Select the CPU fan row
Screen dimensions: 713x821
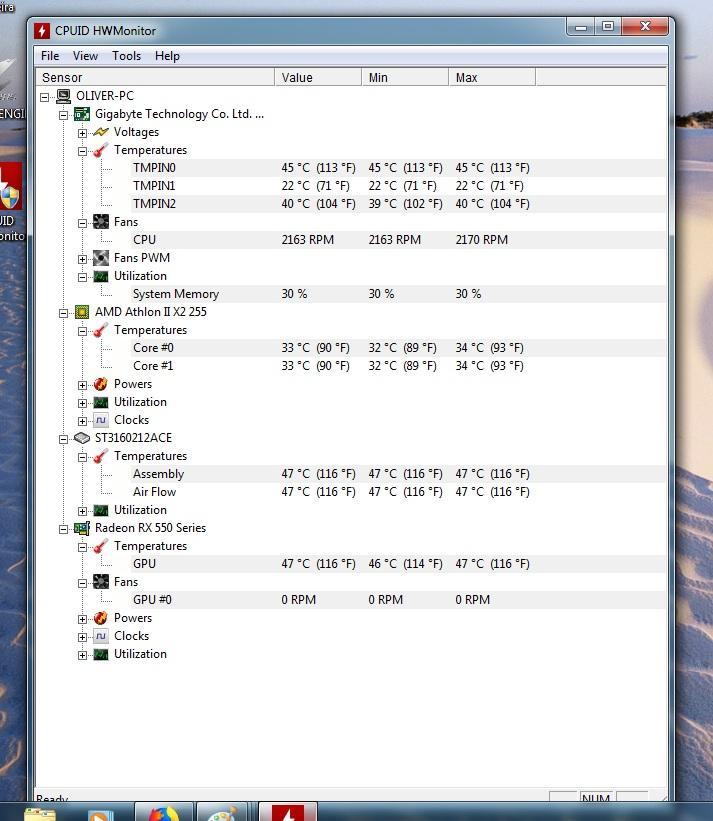(351, 240)
